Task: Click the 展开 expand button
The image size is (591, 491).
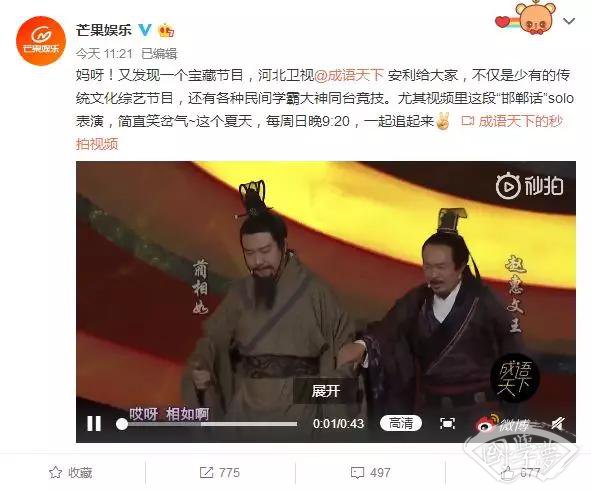Action: (x=326, y=391)
